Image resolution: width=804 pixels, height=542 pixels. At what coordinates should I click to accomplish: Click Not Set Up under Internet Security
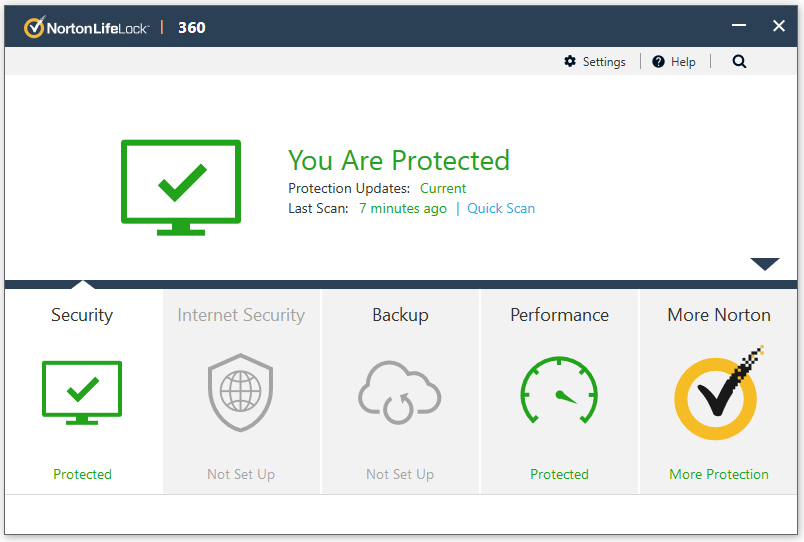point(241,474)
